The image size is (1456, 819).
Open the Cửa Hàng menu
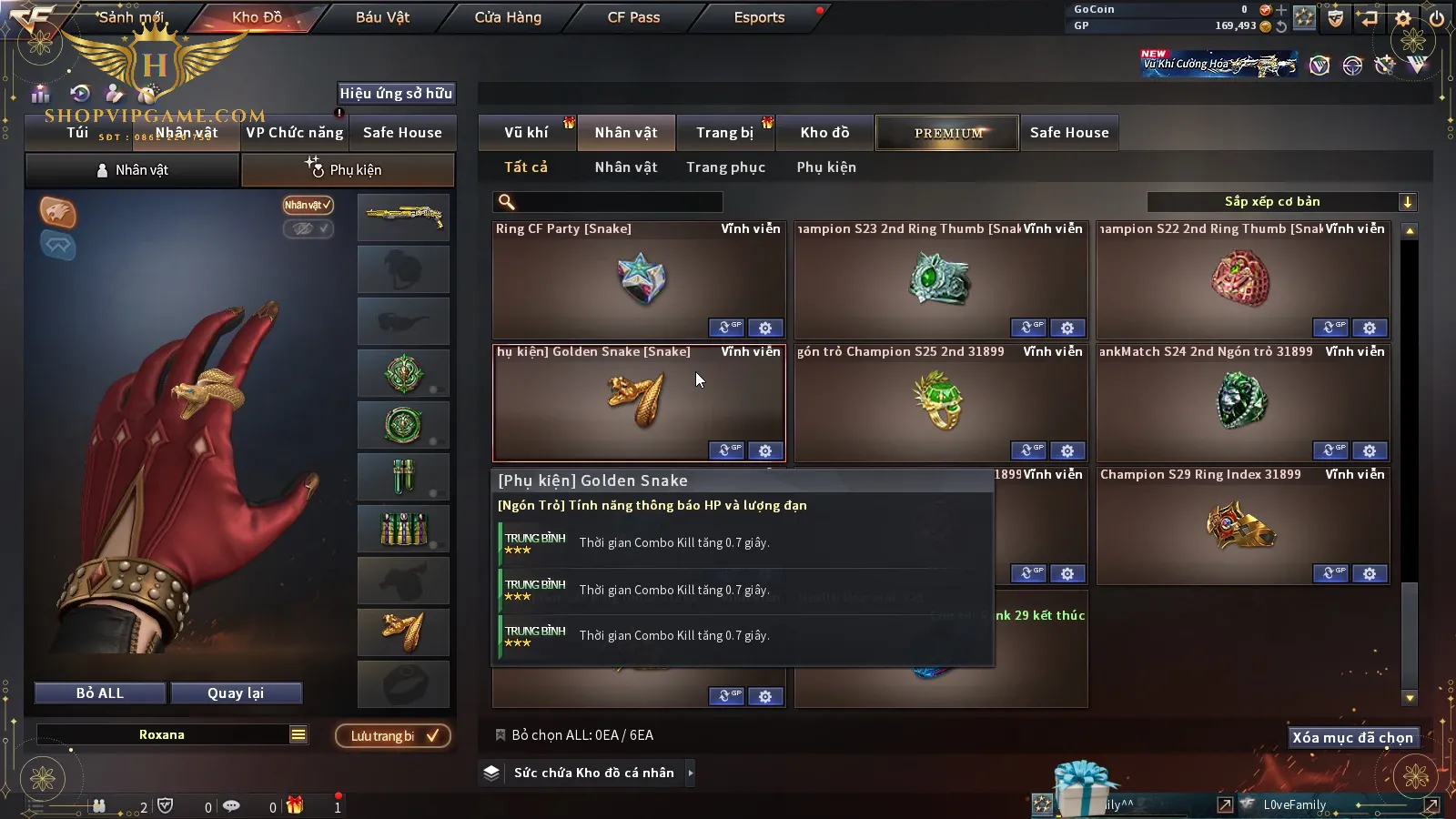(x=508, y=17)
